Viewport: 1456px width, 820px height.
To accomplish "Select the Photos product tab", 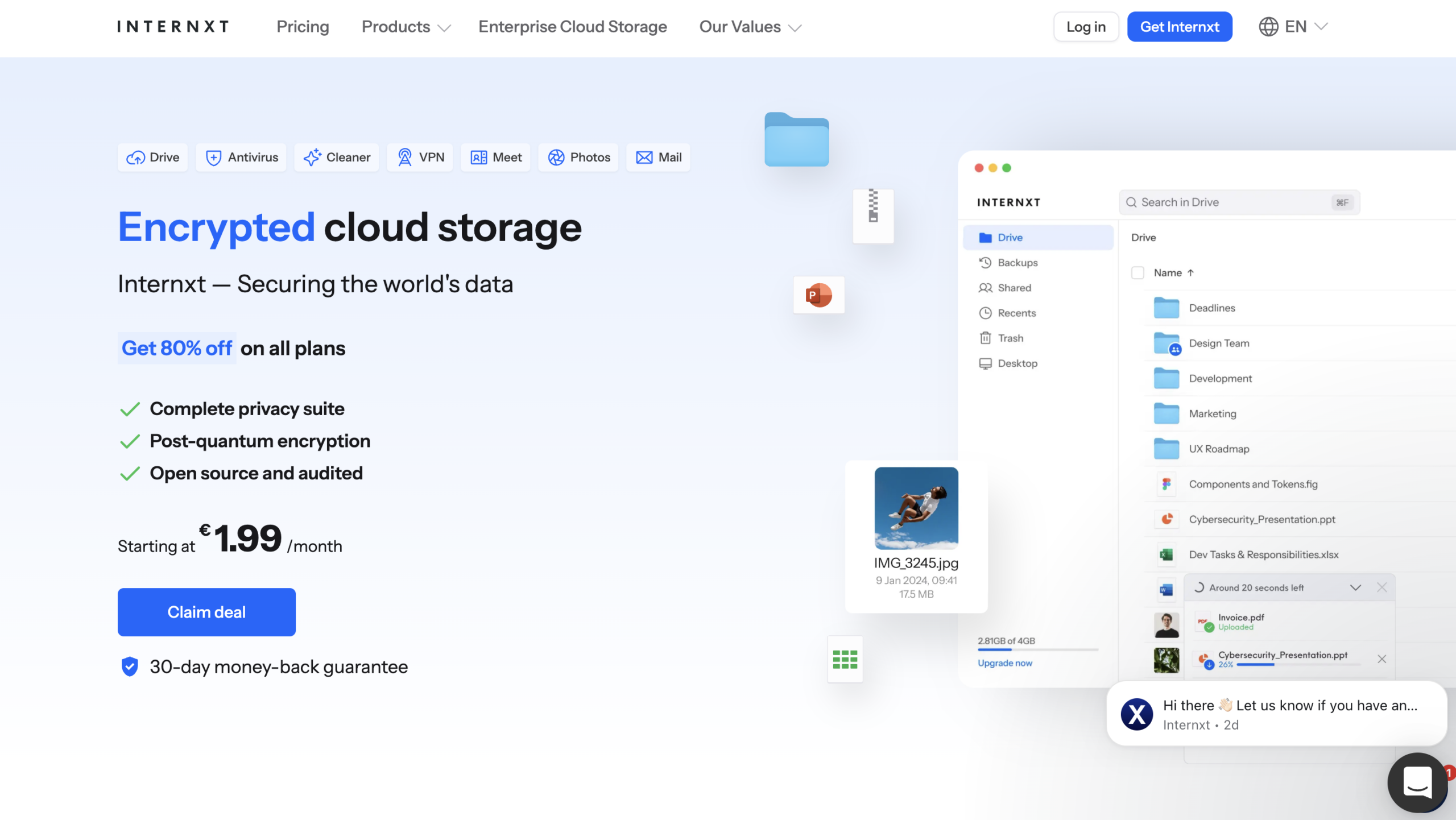I will pos(578,158).
